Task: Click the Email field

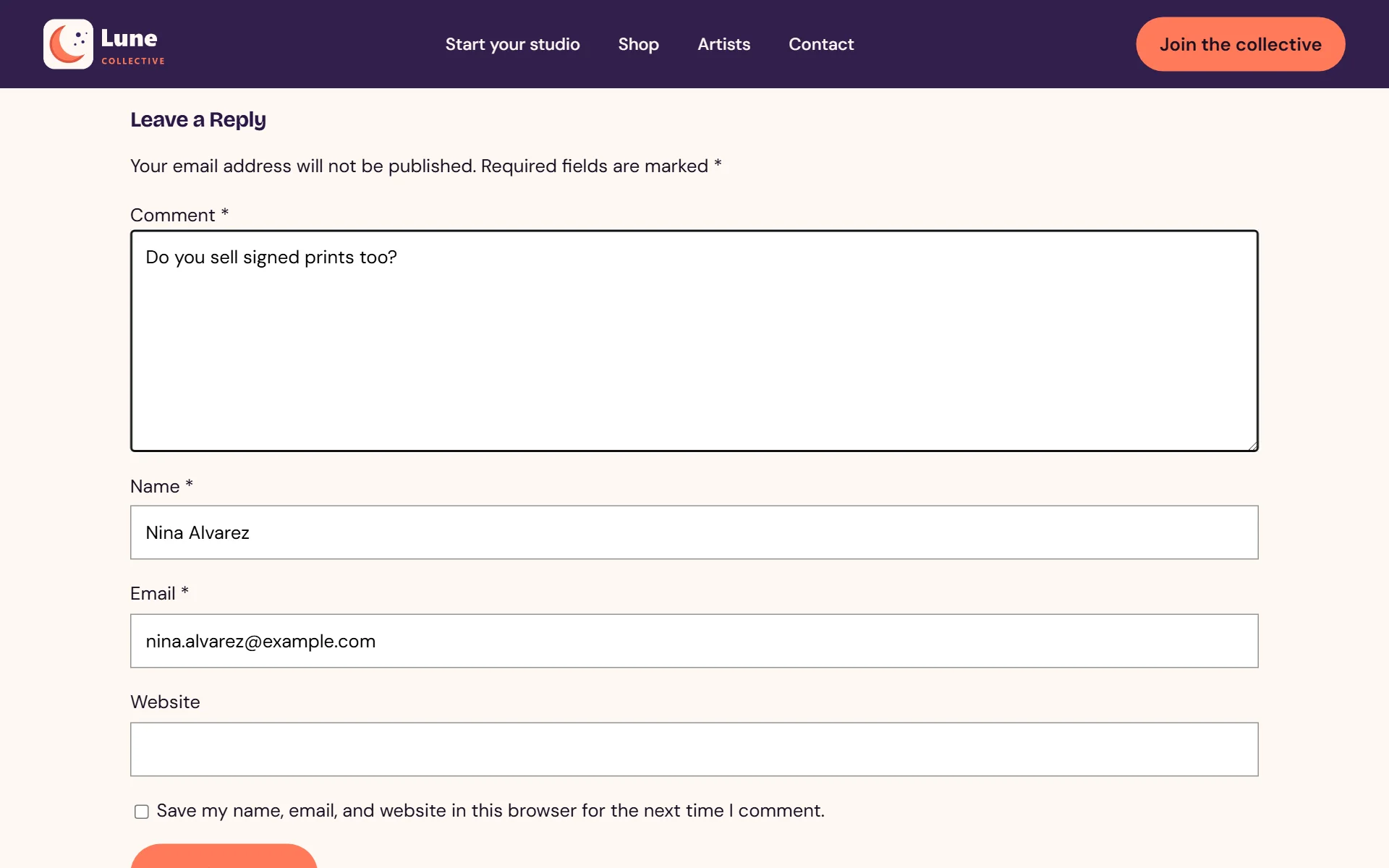Action: [694, 641]
